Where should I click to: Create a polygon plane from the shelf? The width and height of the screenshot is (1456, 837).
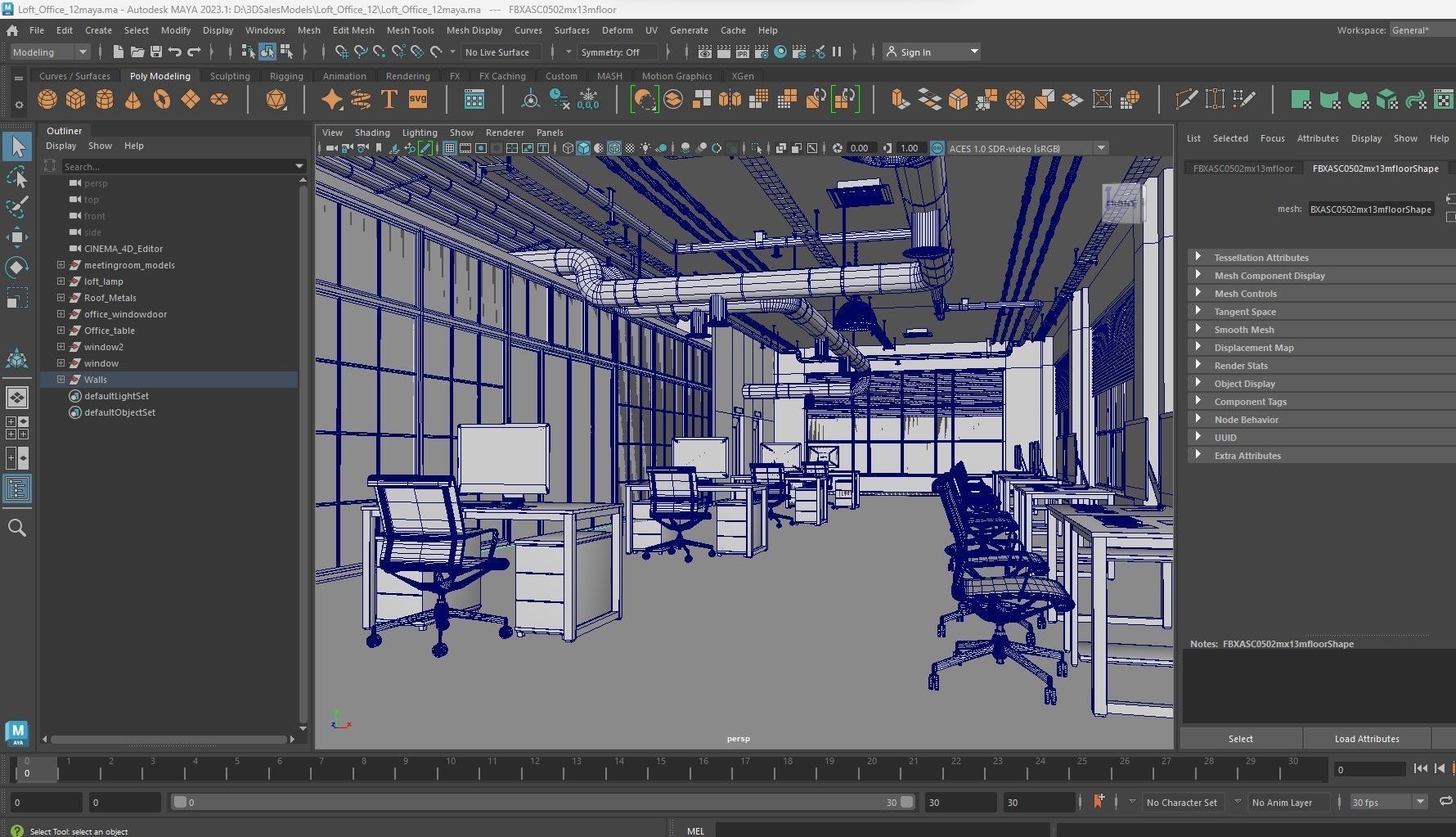coord(191,100)
